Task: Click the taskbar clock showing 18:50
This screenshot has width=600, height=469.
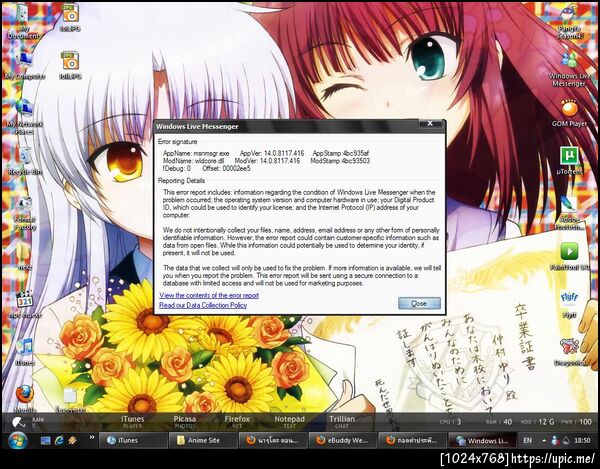Action: (x=582, y=440)
